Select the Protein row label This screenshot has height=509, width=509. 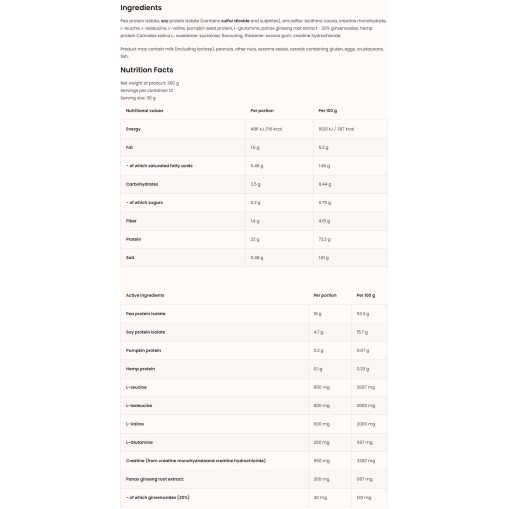tap(133, 239)
